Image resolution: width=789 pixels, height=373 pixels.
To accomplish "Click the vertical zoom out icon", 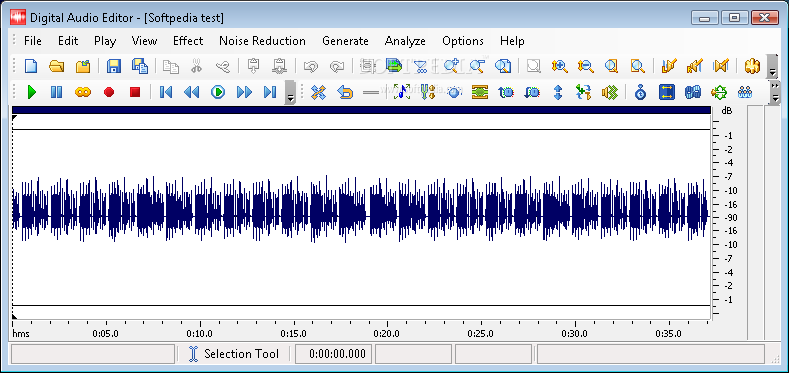I will click(585, 66).
